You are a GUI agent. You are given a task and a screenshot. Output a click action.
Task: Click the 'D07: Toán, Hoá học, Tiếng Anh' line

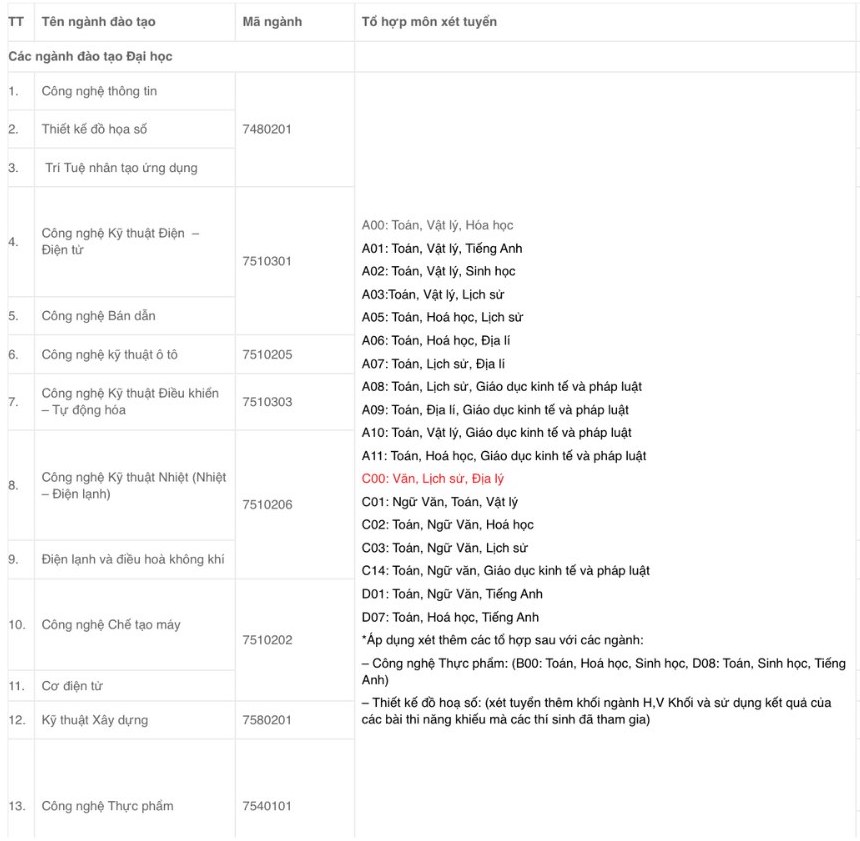[x=450, y=617]
